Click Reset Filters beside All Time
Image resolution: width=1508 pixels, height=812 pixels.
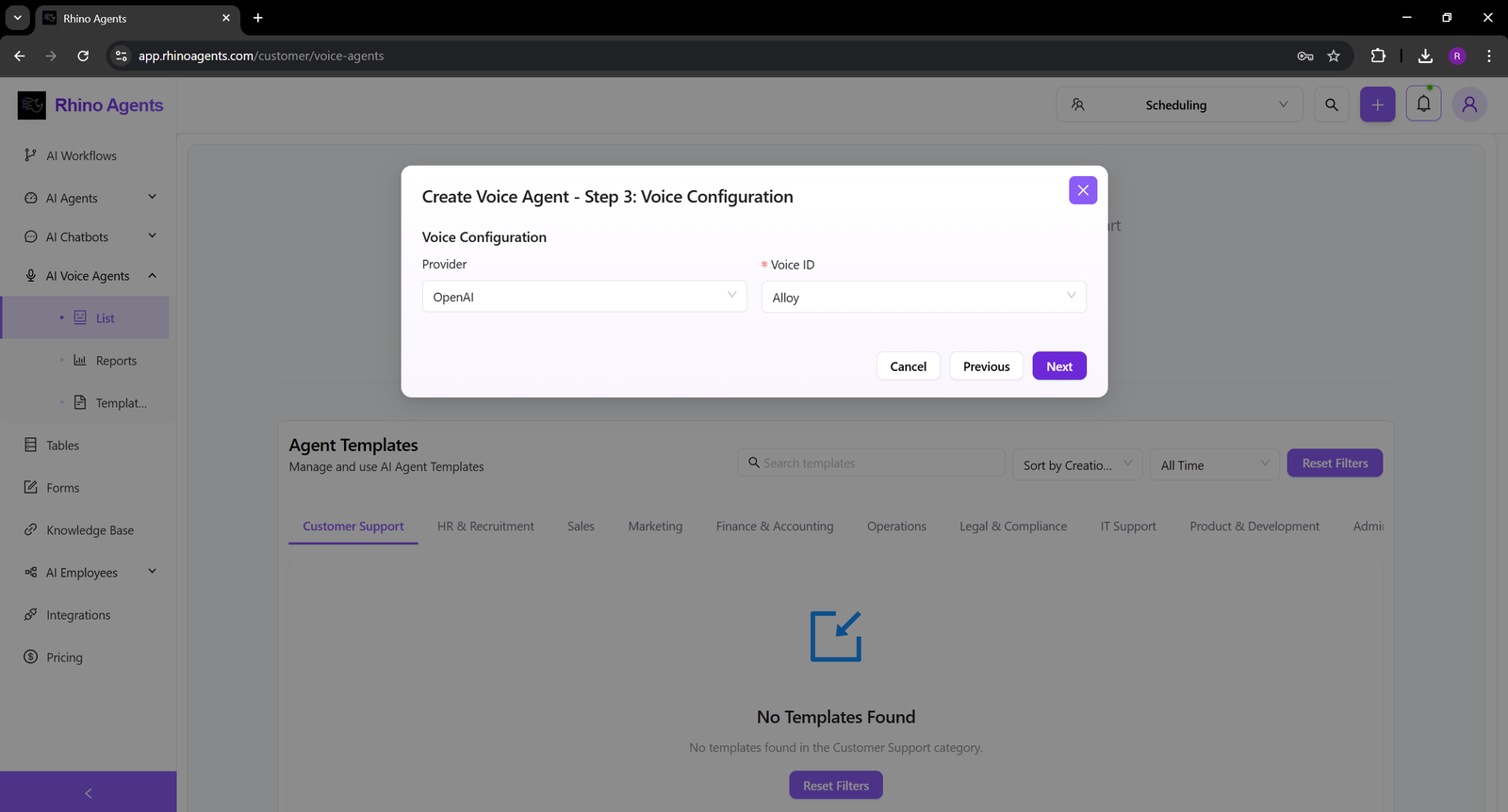(x=1335, y=463)
